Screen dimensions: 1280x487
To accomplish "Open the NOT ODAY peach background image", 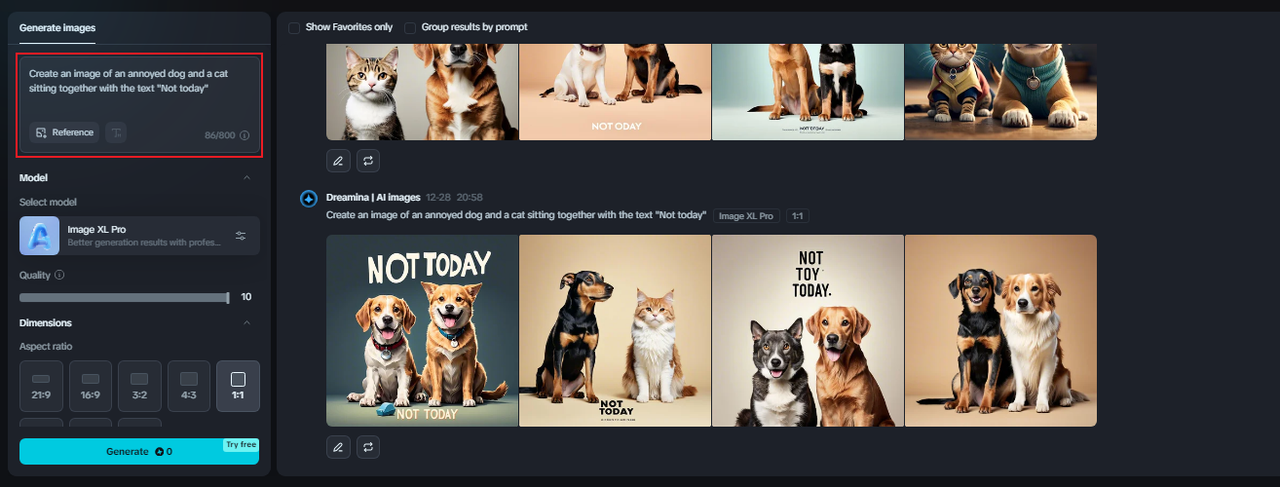I will [x=615, y=91].
